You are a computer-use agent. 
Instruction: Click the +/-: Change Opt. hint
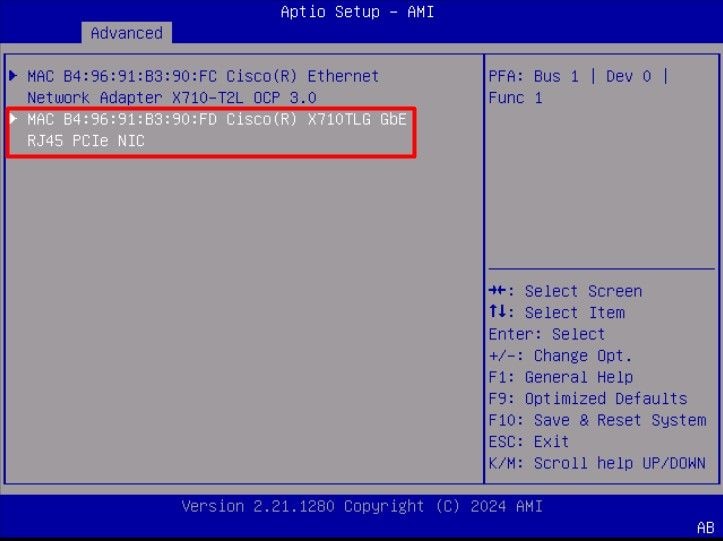click(560, 356)
